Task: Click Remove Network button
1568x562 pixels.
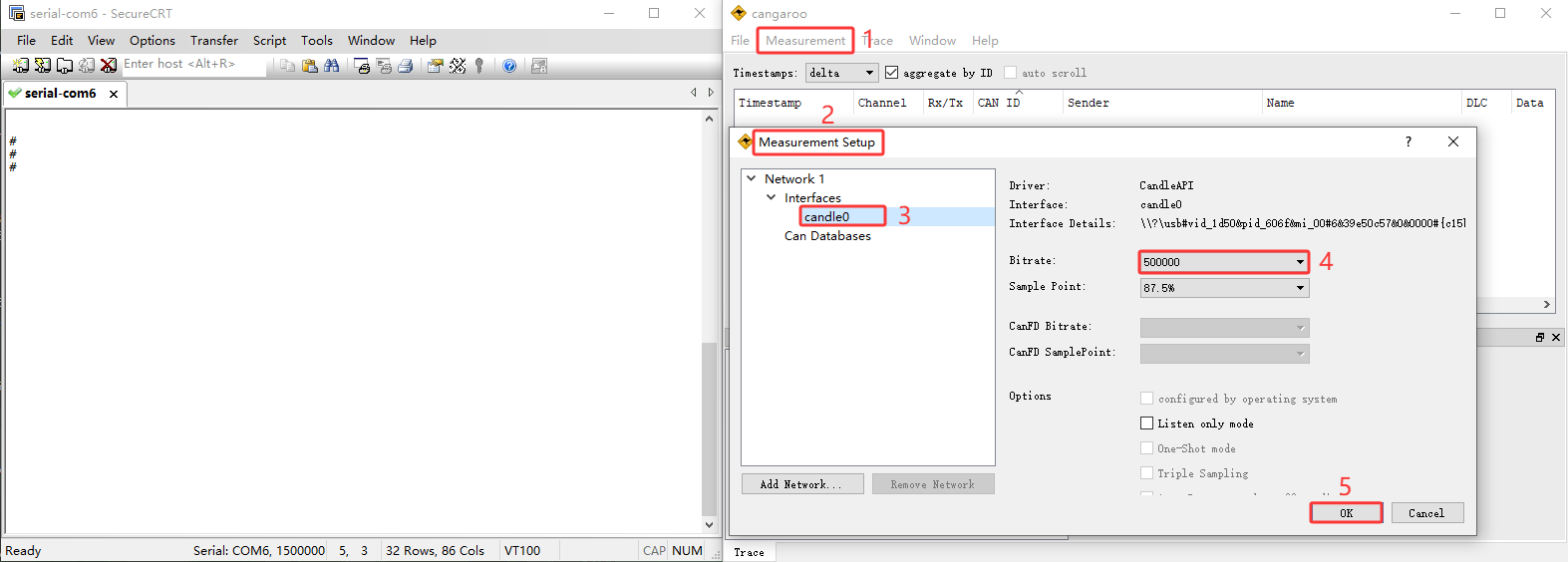Action: pyautogui.click(x=933, y=484)
